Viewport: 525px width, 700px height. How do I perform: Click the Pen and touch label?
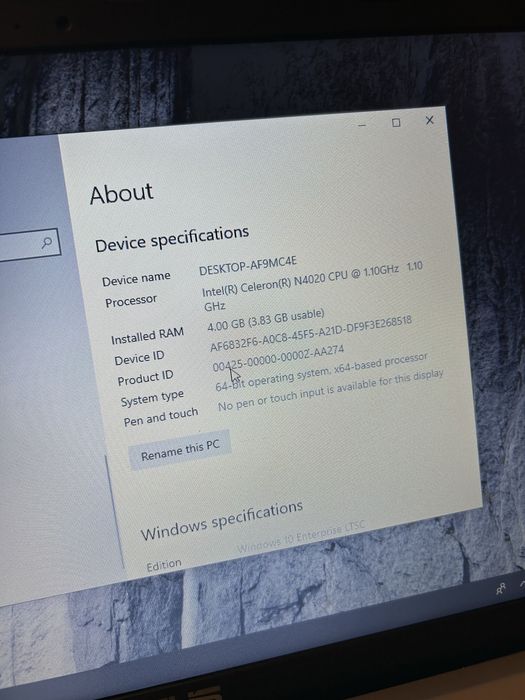point(161,417)
